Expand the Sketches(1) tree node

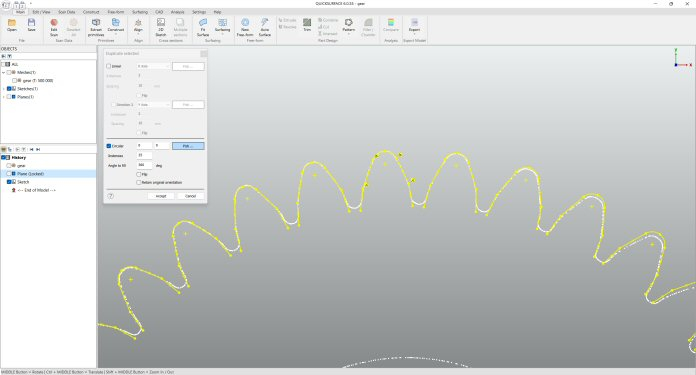pos(4,89)
